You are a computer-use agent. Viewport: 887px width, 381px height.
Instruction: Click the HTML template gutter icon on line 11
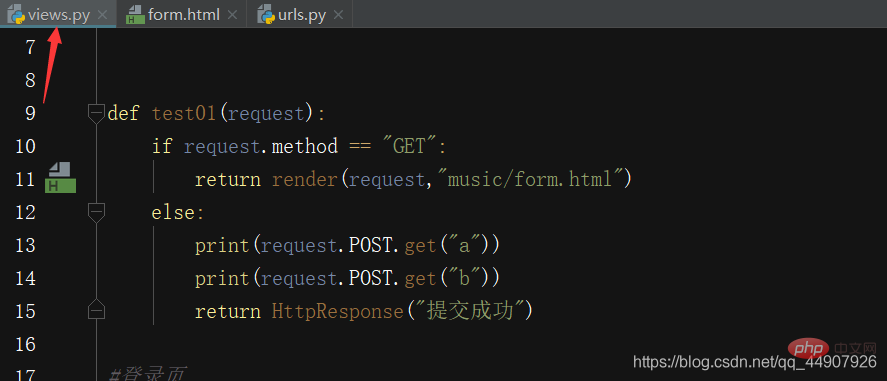tap(61, 177)
